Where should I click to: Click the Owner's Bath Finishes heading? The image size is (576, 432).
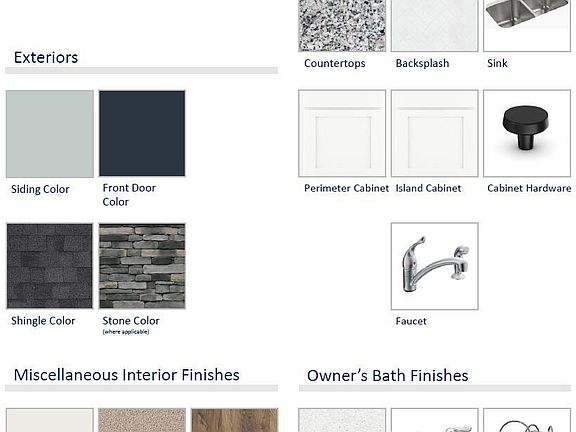pyautogui.click(x=388, y=376)
